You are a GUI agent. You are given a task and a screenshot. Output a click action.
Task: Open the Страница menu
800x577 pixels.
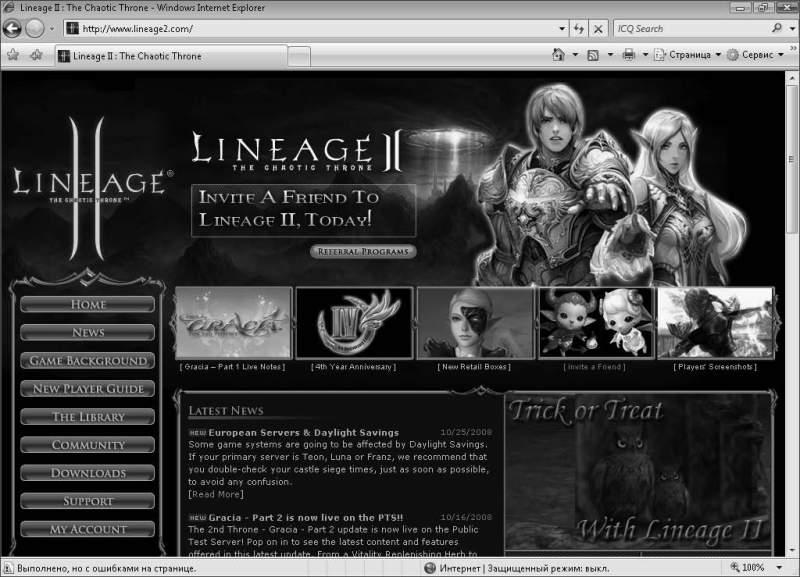(687, 55)
